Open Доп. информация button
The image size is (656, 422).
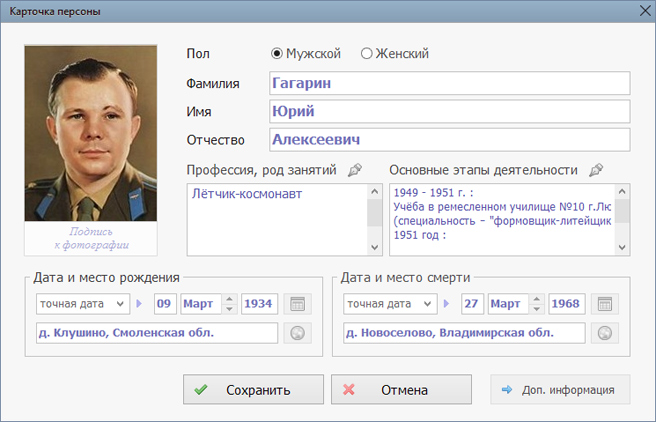560,389
